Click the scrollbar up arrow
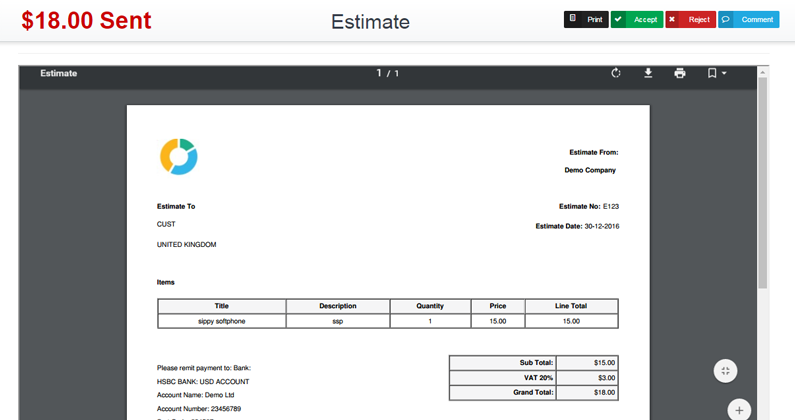Screen dimensions: 795x420 coord(762,73)
